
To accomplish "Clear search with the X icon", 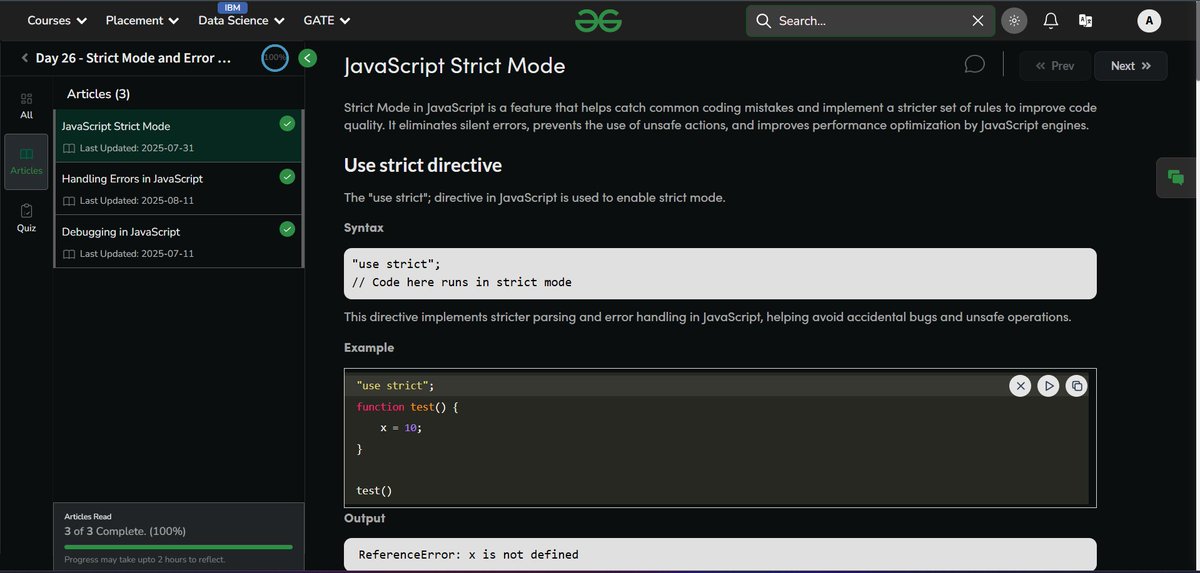I will click(978, 20).
